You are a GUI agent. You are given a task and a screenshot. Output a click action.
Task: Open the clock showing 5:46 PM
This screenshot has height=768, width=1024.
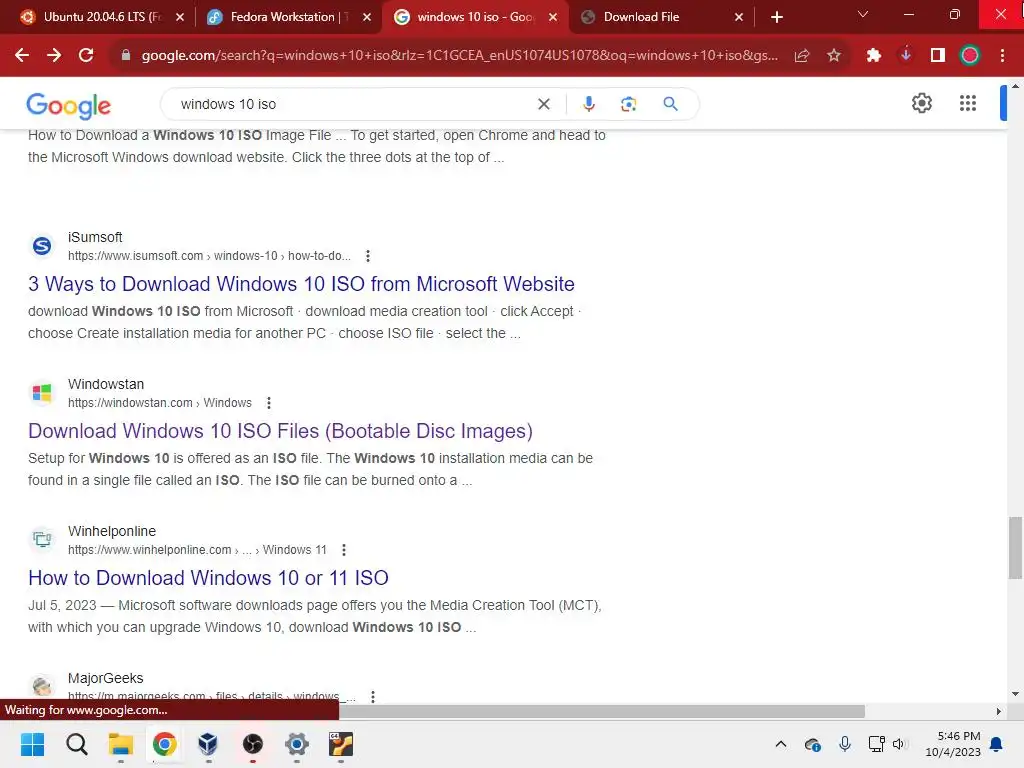[953, 744]
